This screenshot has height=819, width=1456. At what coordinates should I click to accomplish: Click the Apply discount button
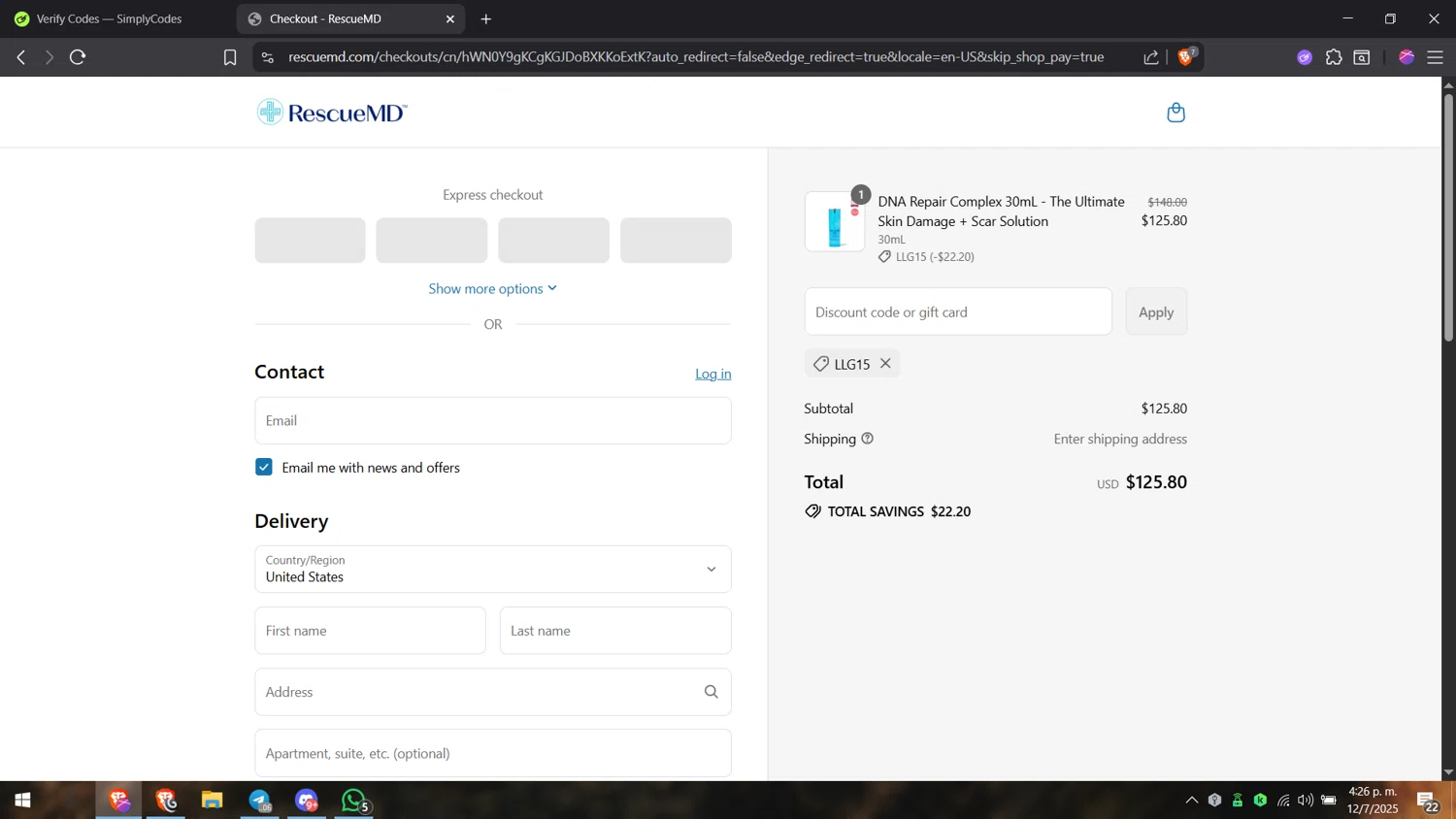(1156, 311)
